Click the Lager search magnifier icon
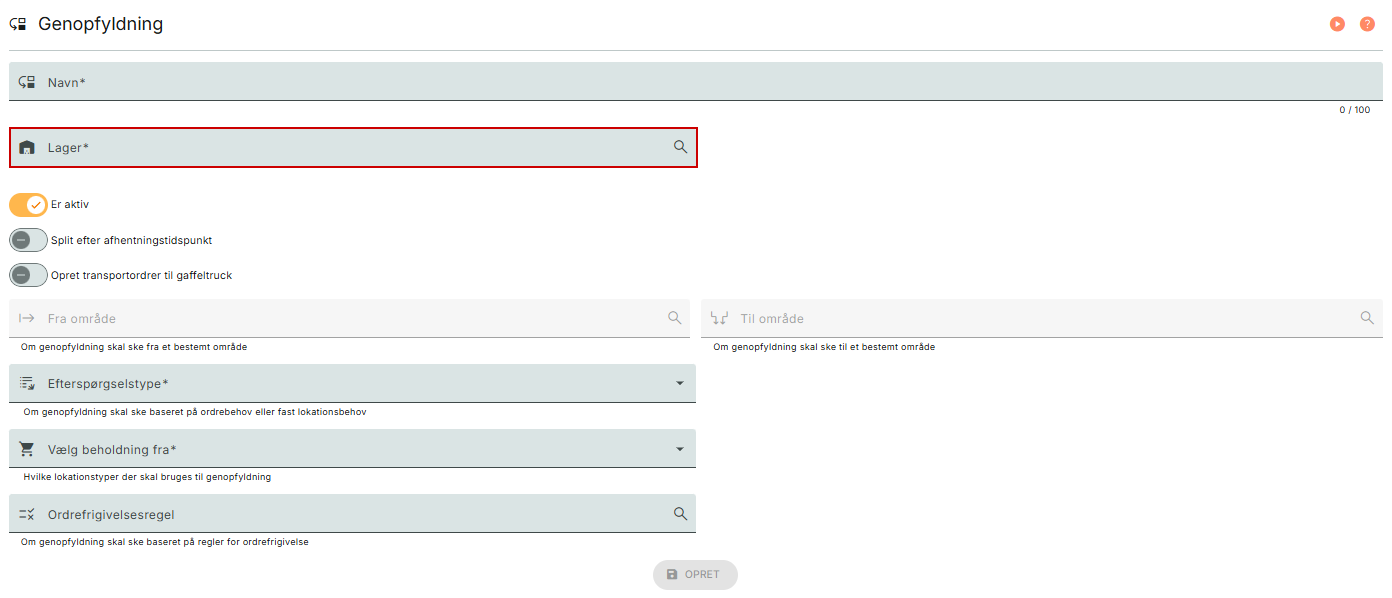The width and height of the screenshot is (1392, 598). [680, 147]
